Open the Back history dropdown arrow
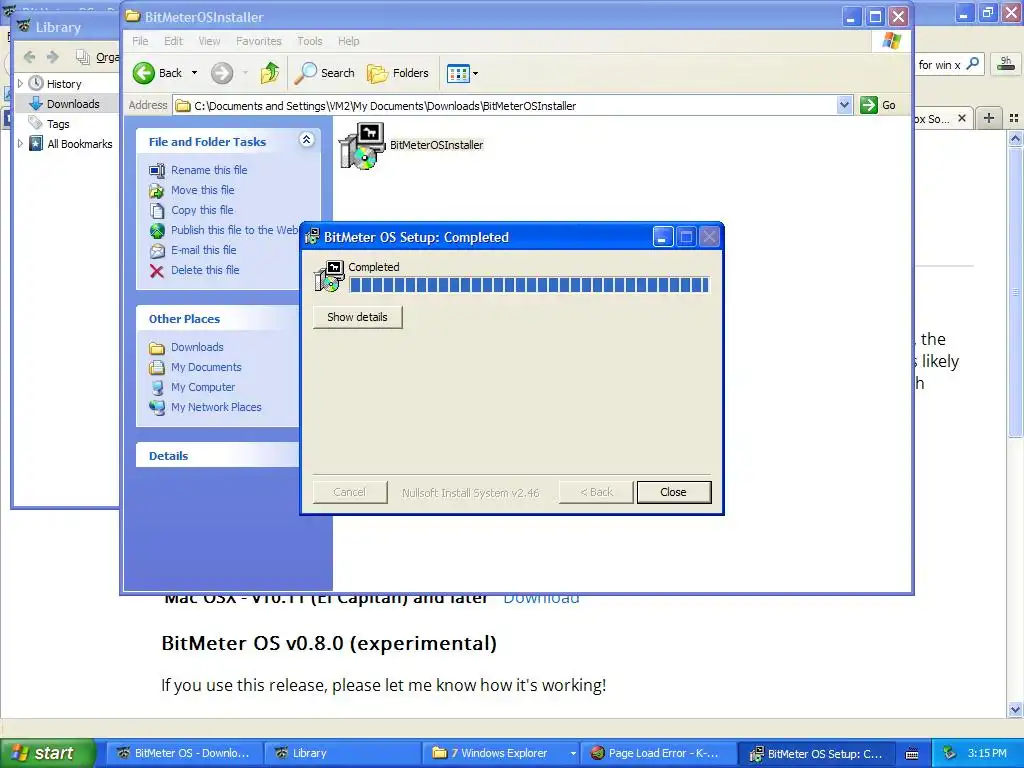Screen dimensions: 1024x768 click(x=194, y=73)
